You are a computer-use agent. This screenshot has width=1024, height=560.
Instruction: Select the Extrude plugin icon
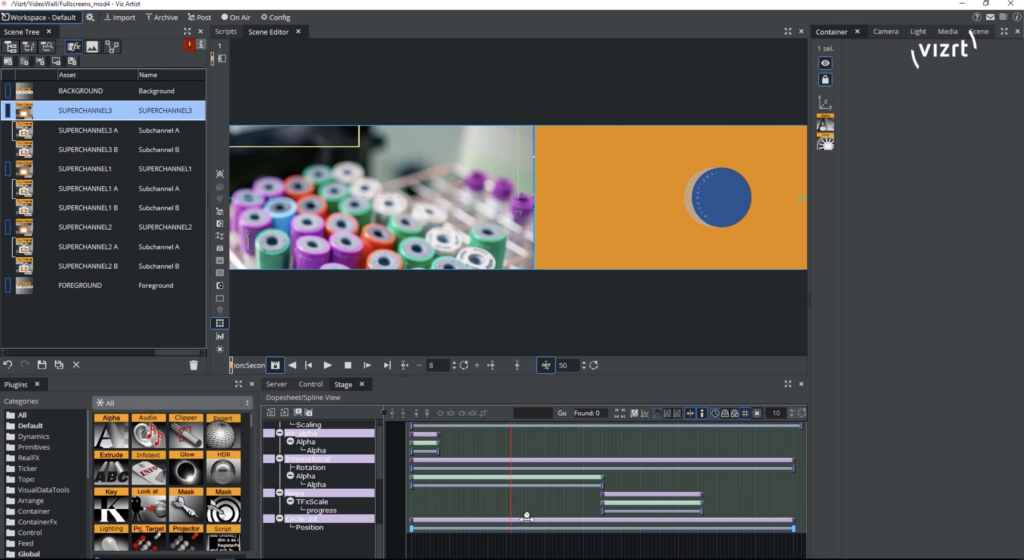click(111, 471)
